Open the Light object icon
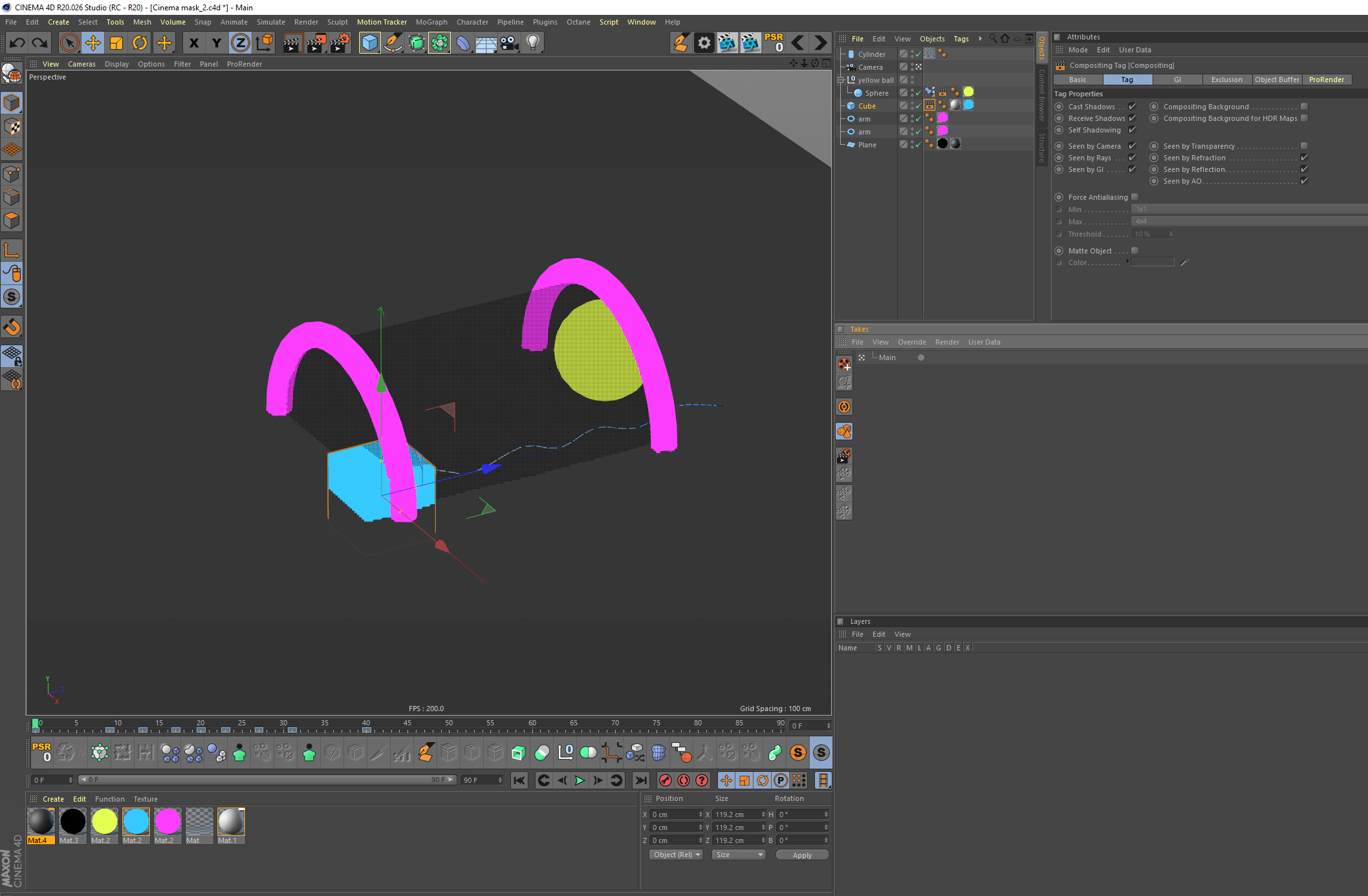Image resolution: width=1368 pixels, height=896 pixels. coord(532,43)
